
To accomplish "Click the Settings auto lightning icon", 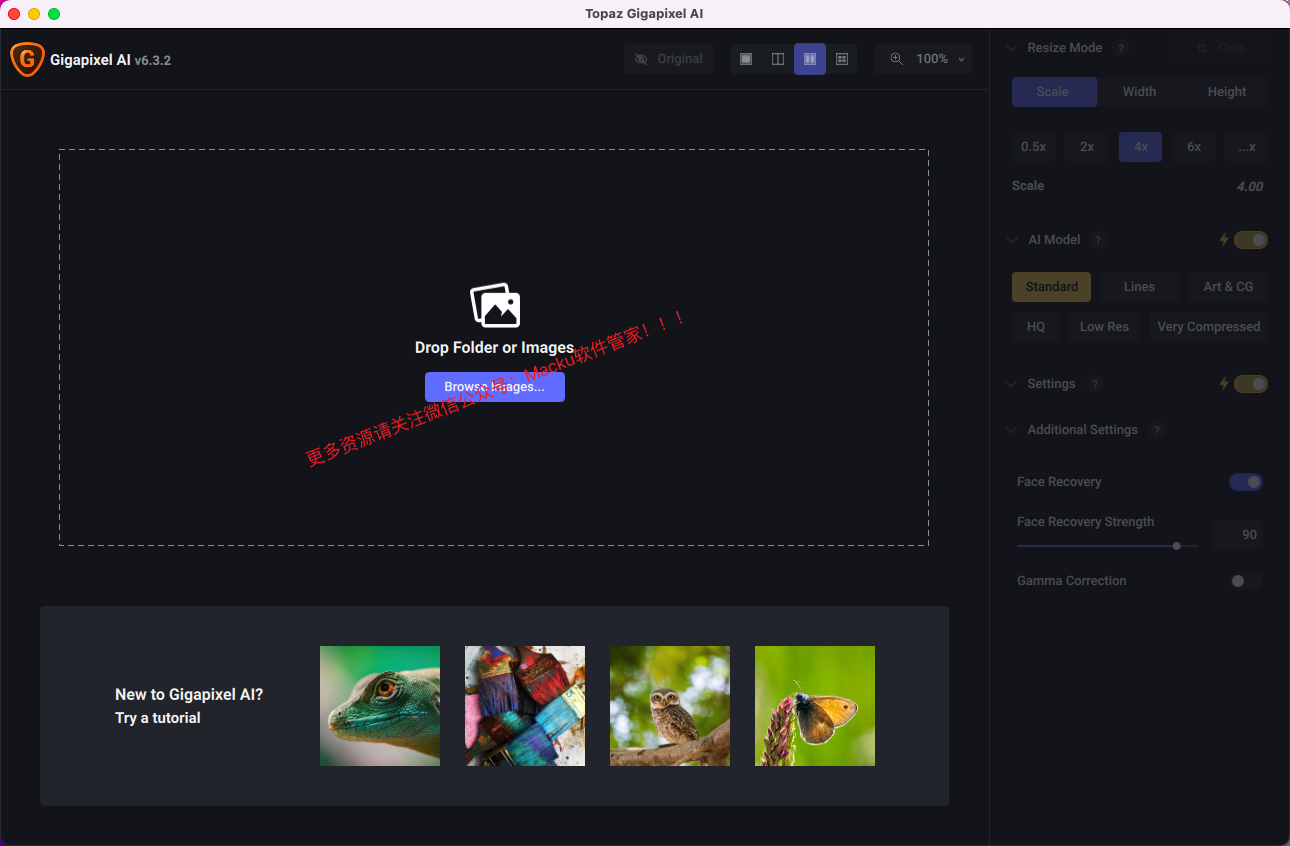I will coord(1223,384).
